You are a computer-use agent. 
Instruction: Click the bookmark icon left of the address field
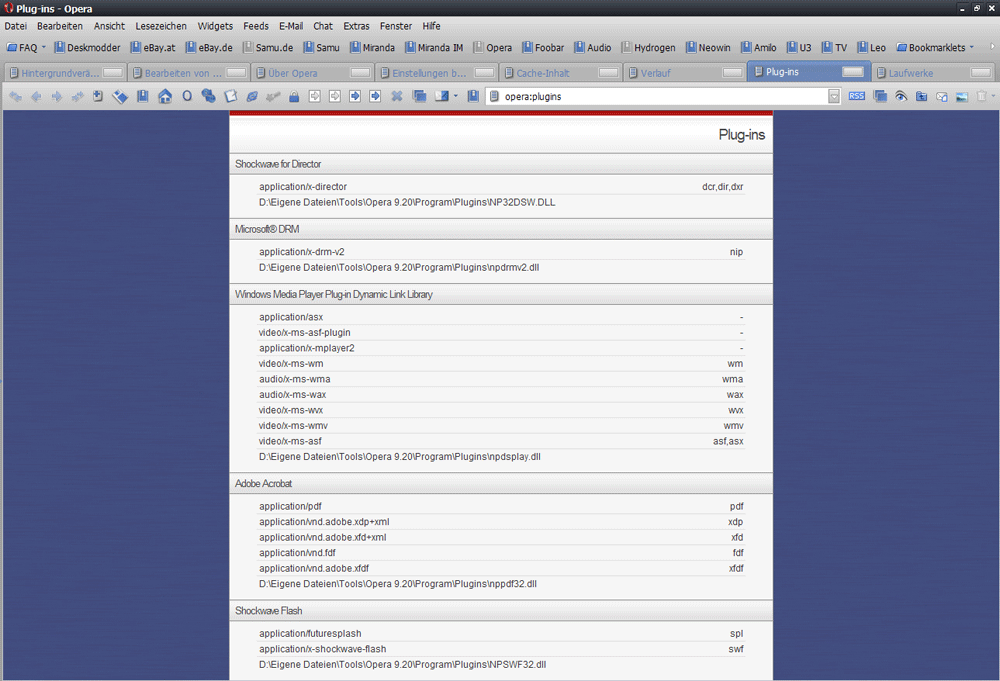click(x=473, y=96)
